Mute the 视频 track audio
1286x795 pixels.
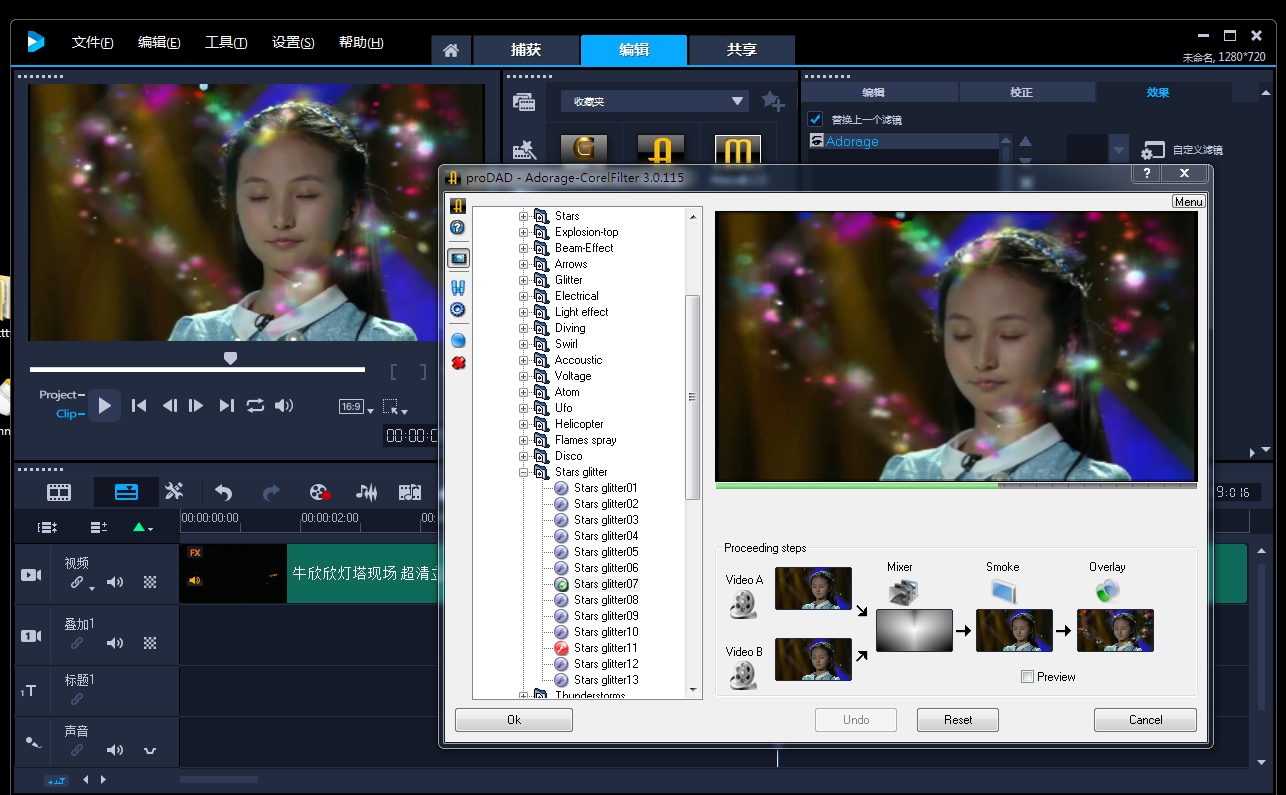[115, 582]
